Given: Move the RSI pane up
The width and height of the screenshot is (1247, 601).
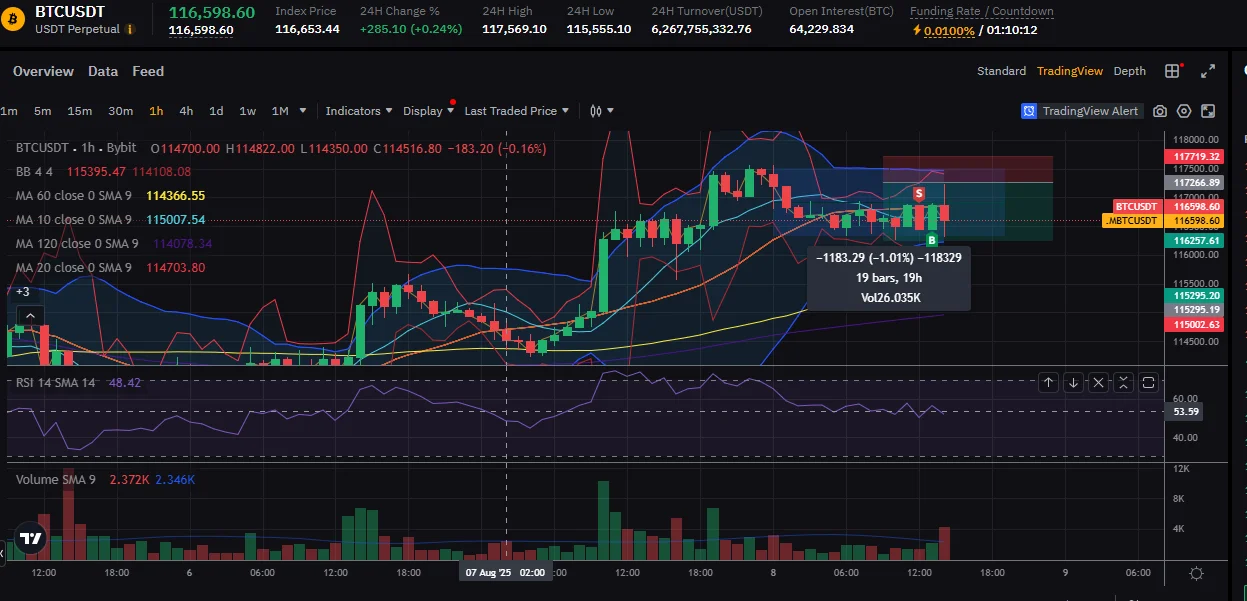Looking at the screenshot, I should 1049,382.
